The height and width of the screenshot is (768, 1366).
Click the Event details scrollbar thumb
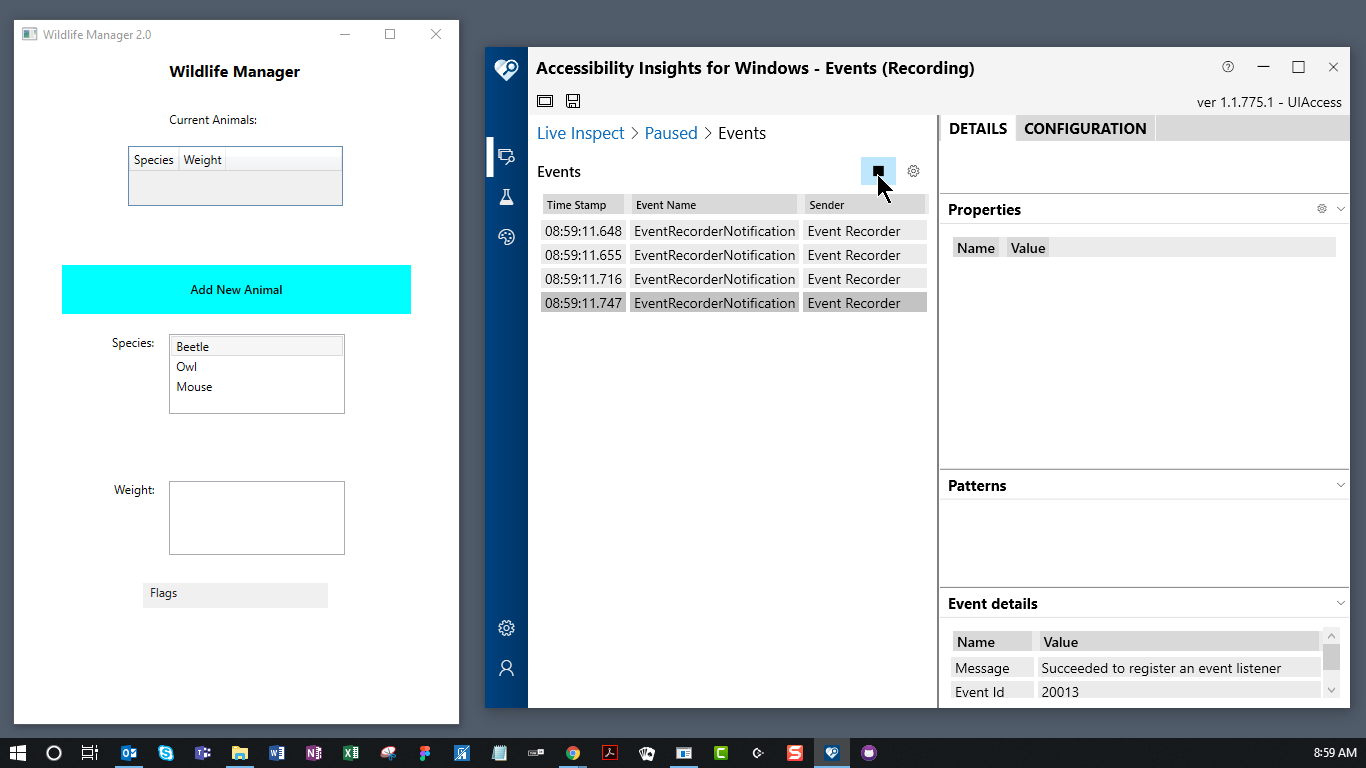(x=1331, y=657)
